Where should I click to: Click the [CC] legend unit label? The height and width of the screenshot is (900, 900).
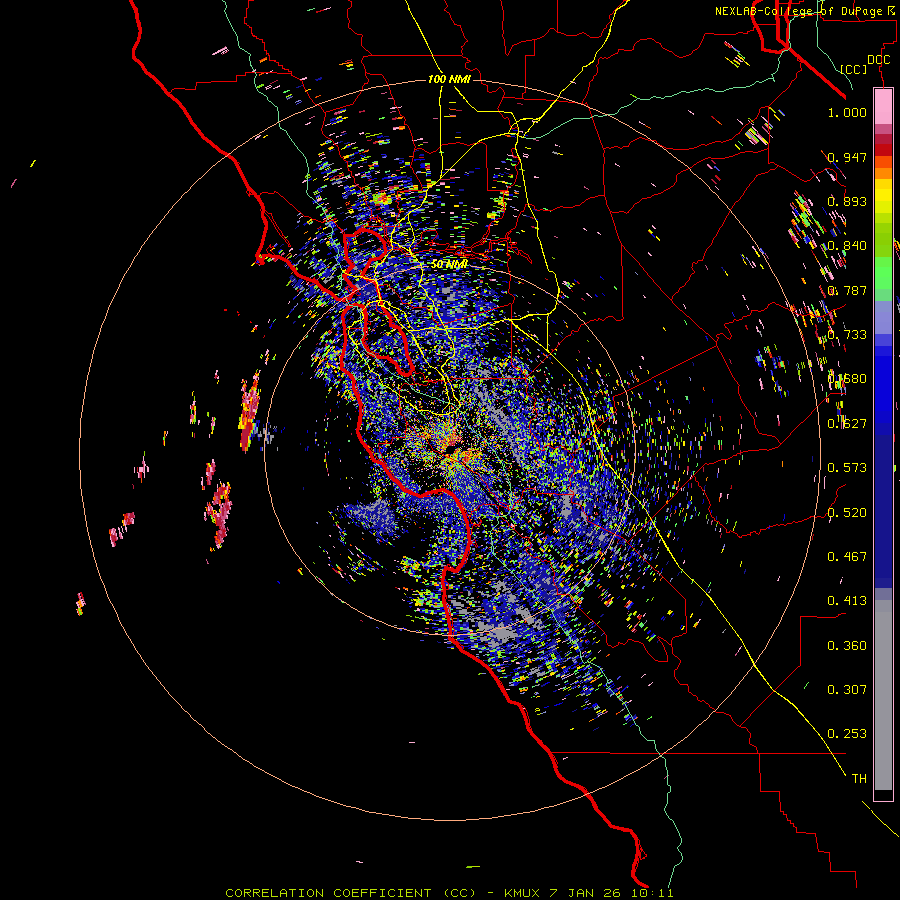pos(854,69)
